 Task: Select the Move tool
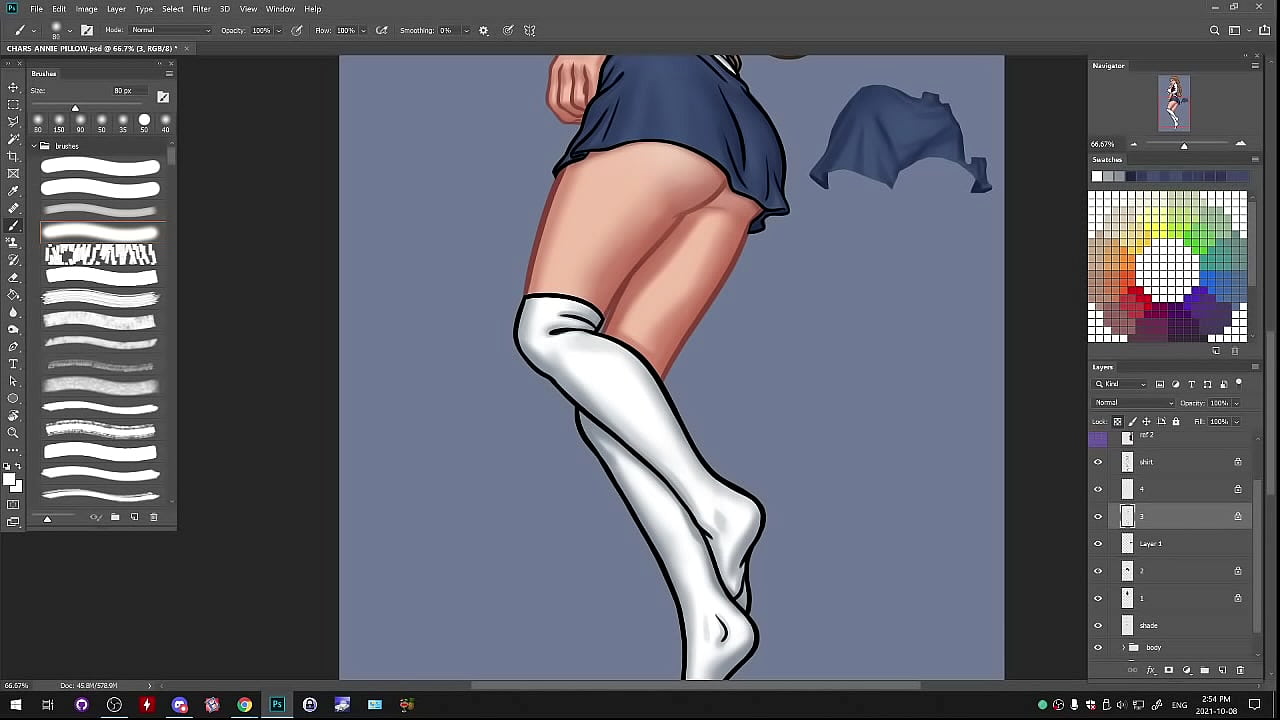(x=13, y=88)
